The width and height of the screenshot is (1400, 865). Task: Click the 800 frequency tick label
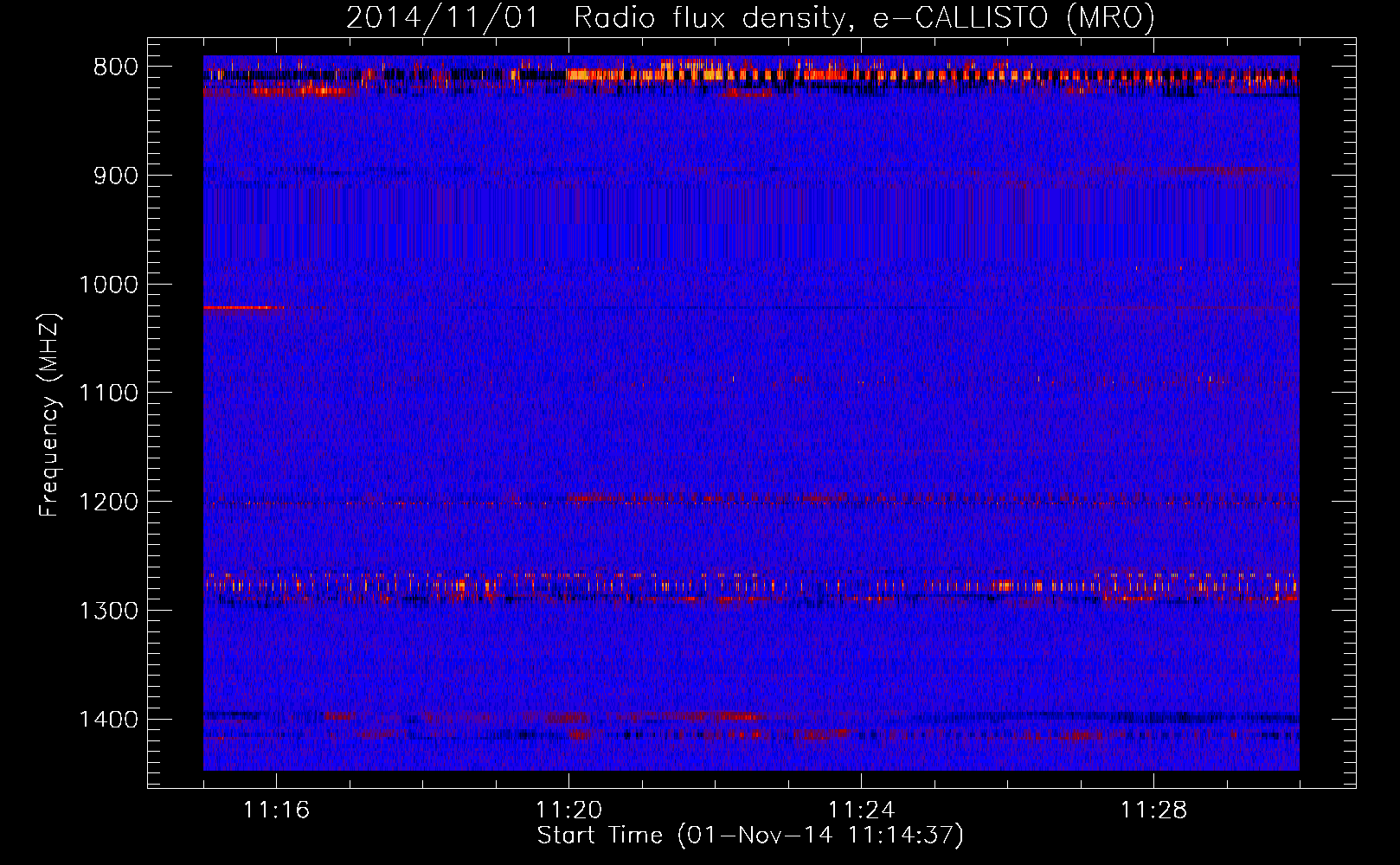[x=116, y=67]
